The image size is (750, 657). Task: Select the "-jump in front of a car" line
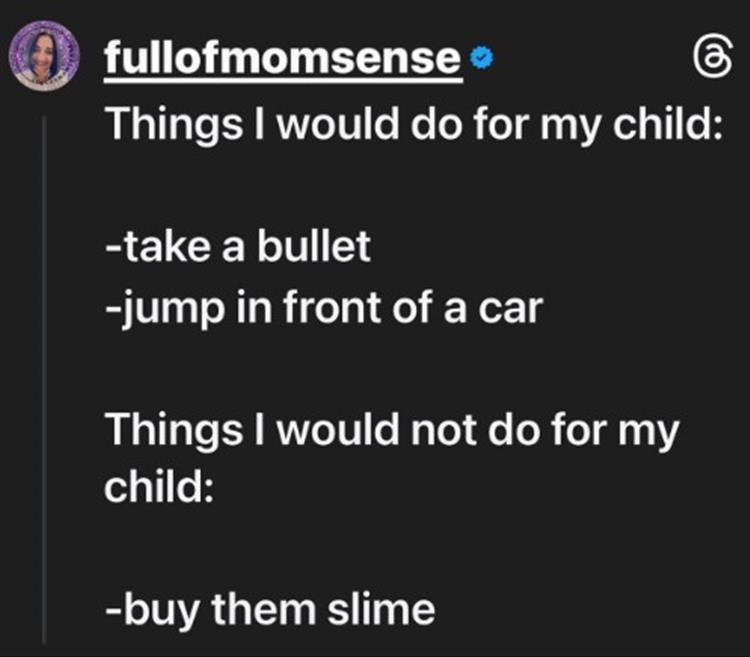[324, 308]
